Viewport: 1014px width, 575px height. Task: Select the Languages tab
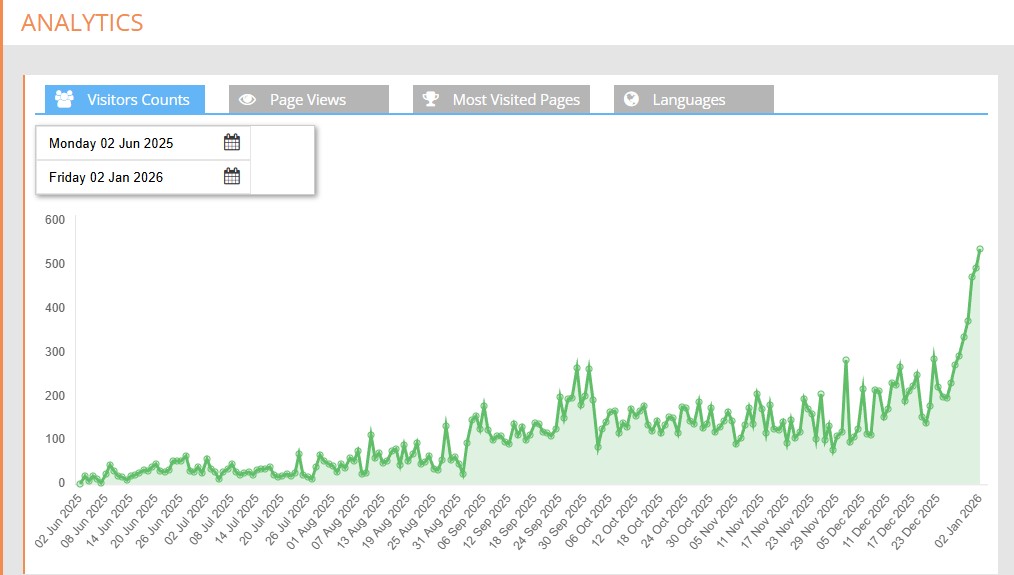pos(689,100)
